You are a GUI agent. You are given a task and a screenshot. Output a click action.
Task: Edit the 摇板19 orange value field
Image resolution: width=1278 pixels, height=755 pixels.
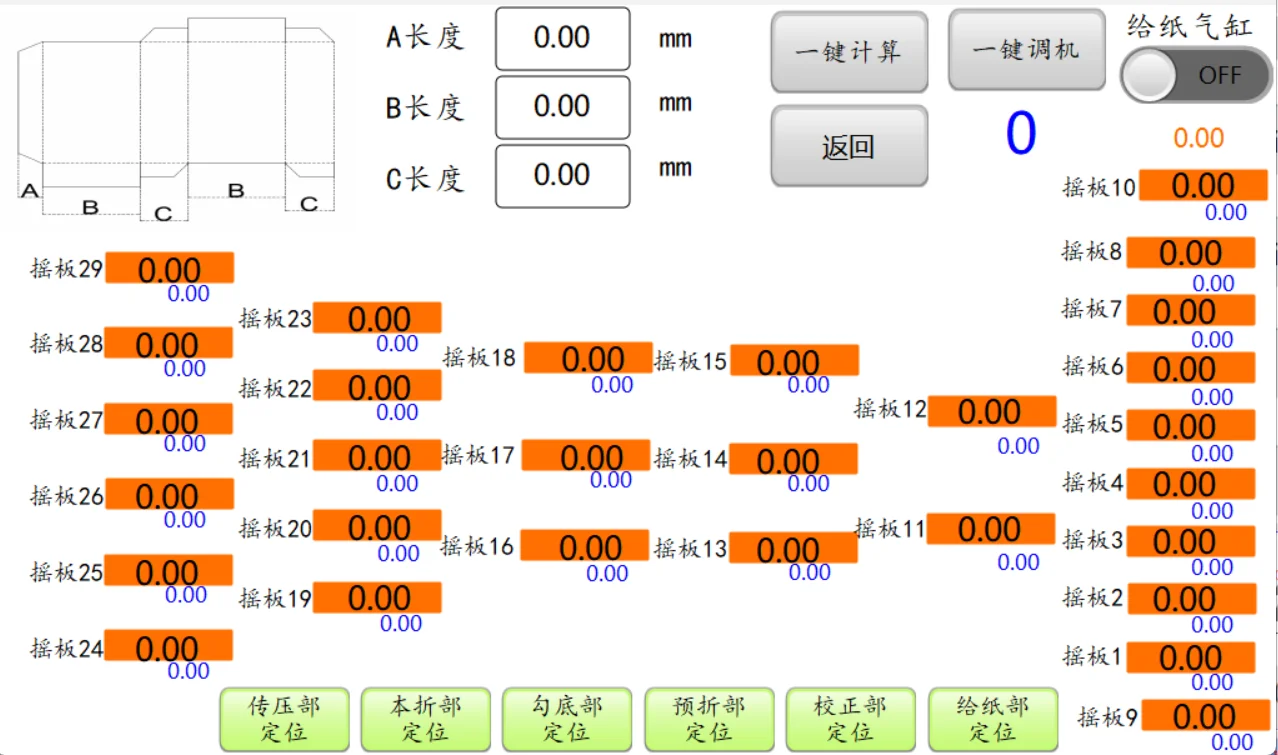[x=378, y=597]
